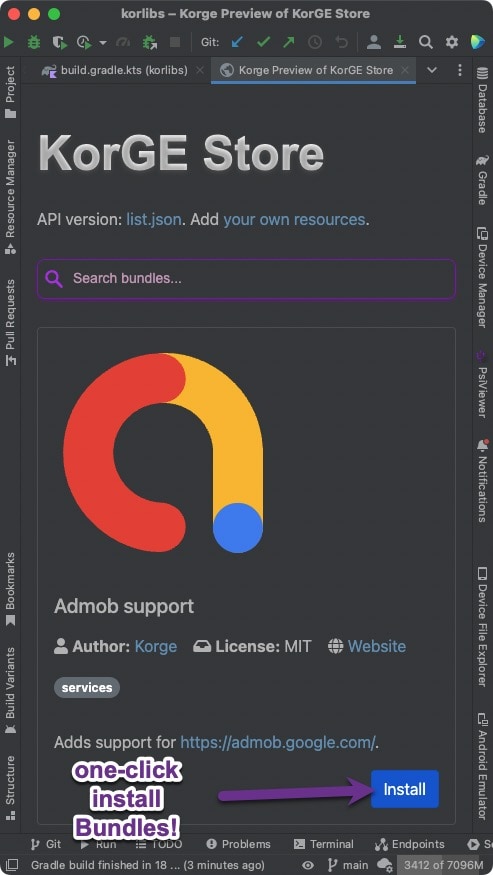Viewport: 493px width, 875px height.
Task: Click the Git update project arrow
Action: point(237,42)
